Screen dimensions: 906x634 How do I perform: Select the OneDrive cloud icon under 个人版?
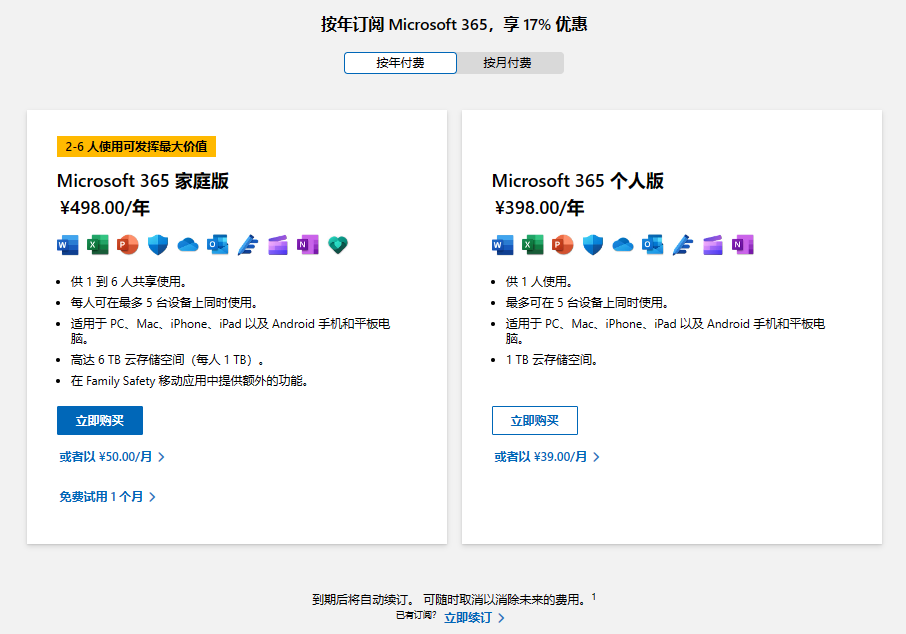point(621,244)
